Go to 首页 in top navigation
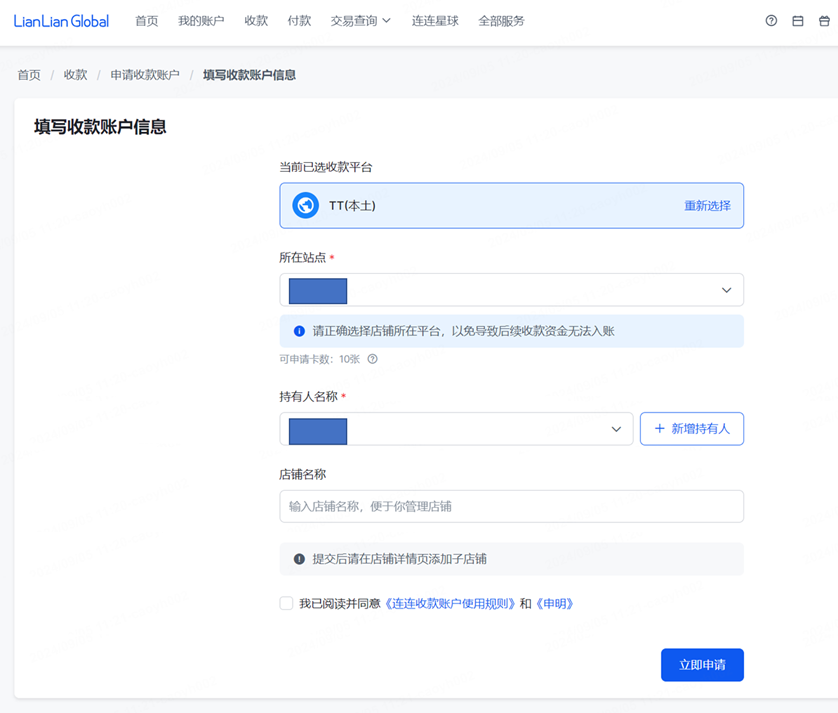Viewport: 838px width, 713px height. [146, 21]
